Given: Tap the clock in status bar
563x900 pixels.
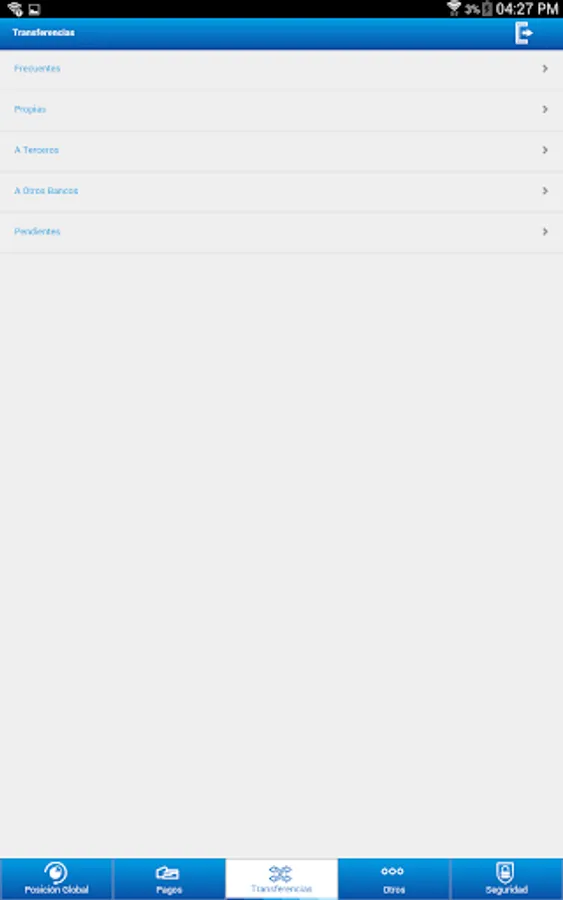Looking at the screenshot, I should pyautogui.click(x=527, y=9).
